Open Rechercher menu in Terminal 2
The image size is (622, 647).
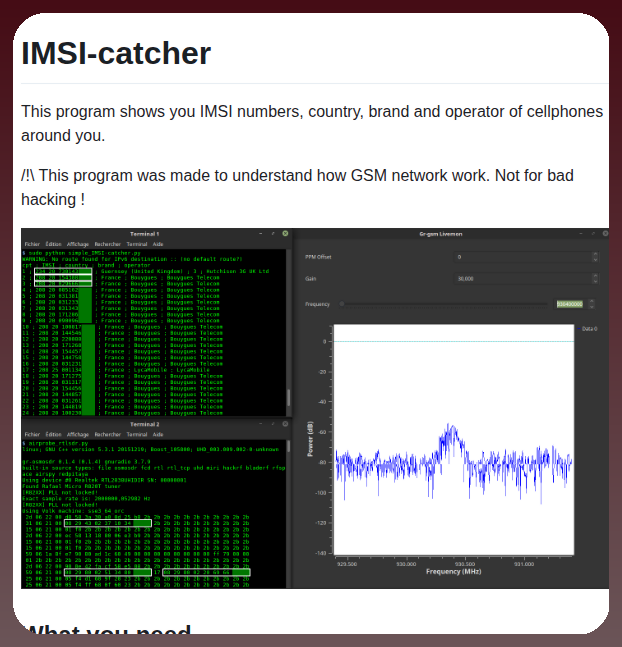pos(107,434)
